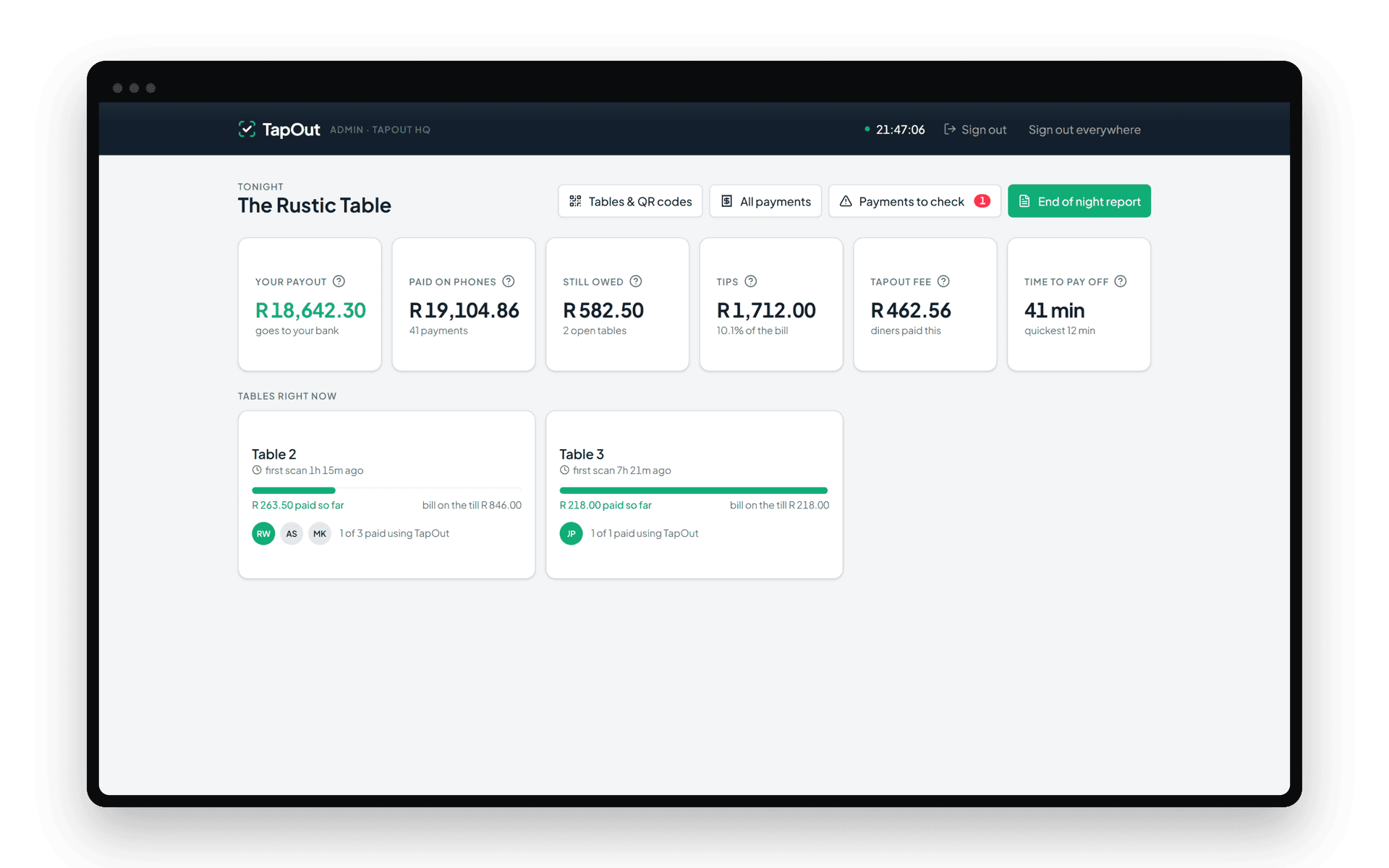Viewport: 1389px width, 868px height.
Task: Click The Rustic Table heading
Action: [x=315, y=205]
